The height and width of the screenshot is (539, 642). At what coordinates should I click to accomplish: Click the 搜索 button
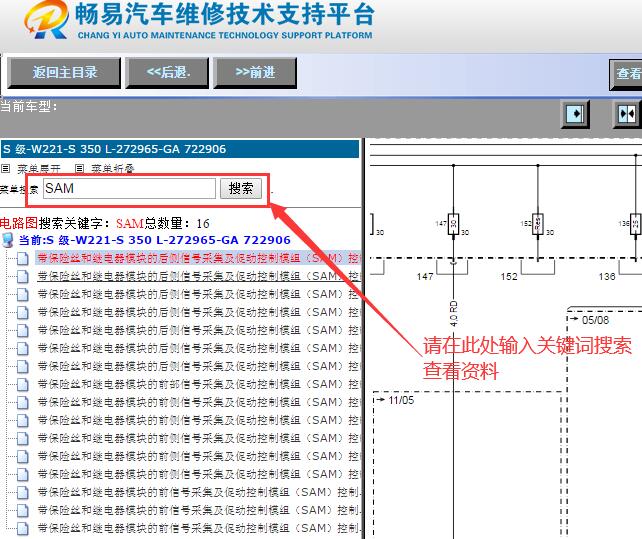(241, 188)
